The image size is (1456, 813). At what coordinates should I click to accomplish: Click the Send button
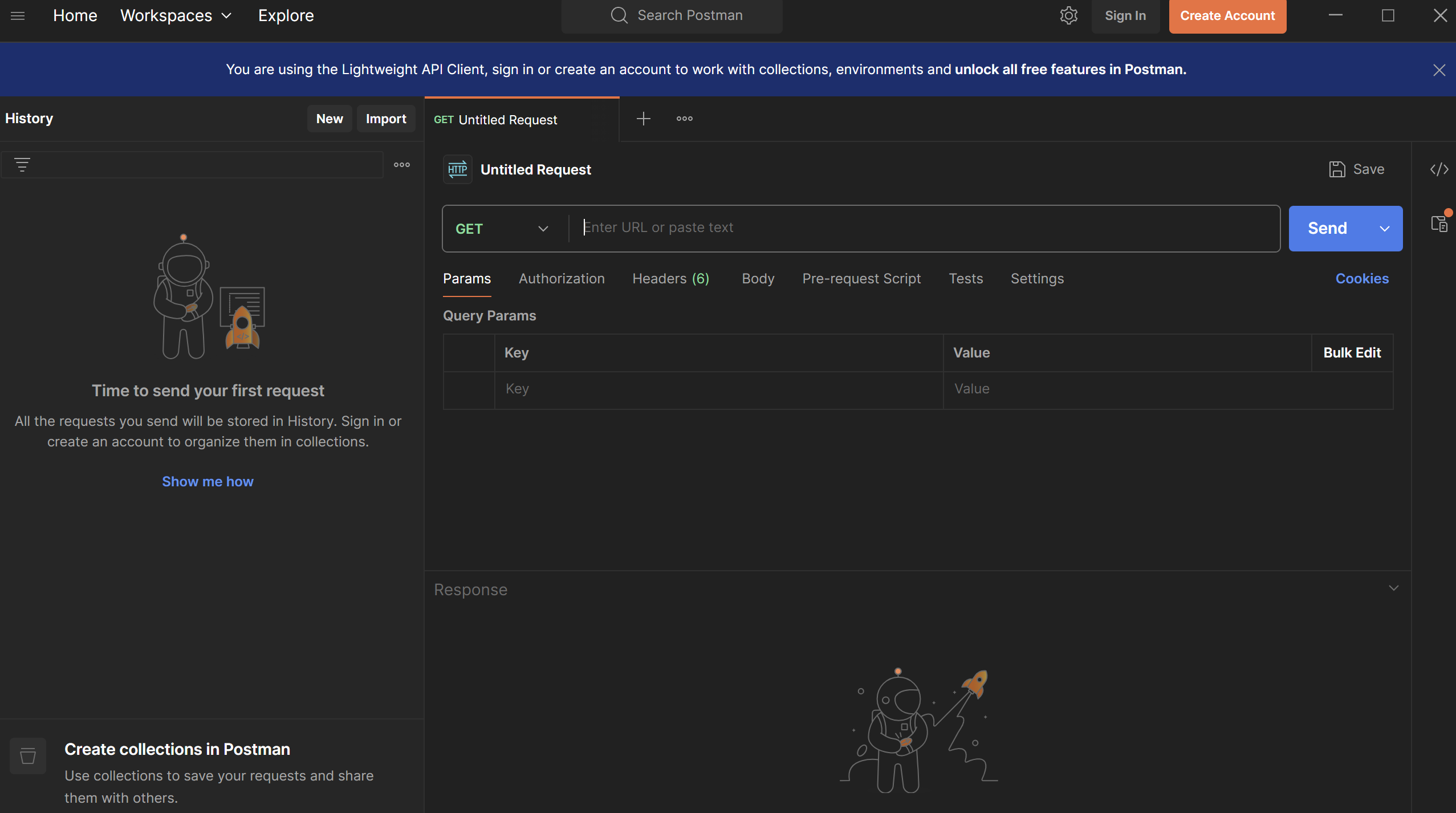click(x=1327, y=229)
